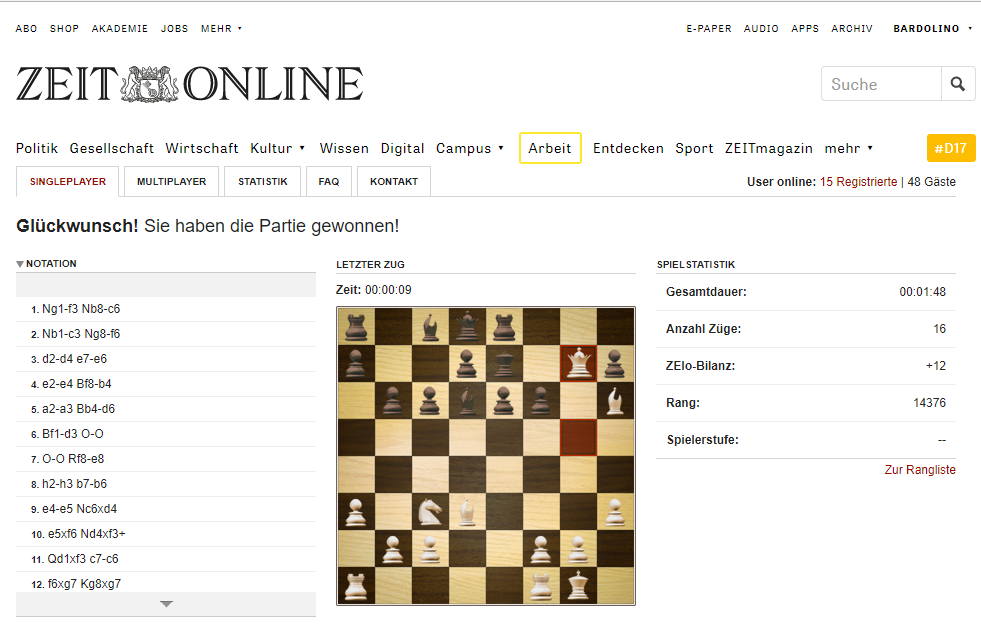Open the Kultur dropdown menu
This screenshot has height=625, width=981.
click(x=278, y=148)
